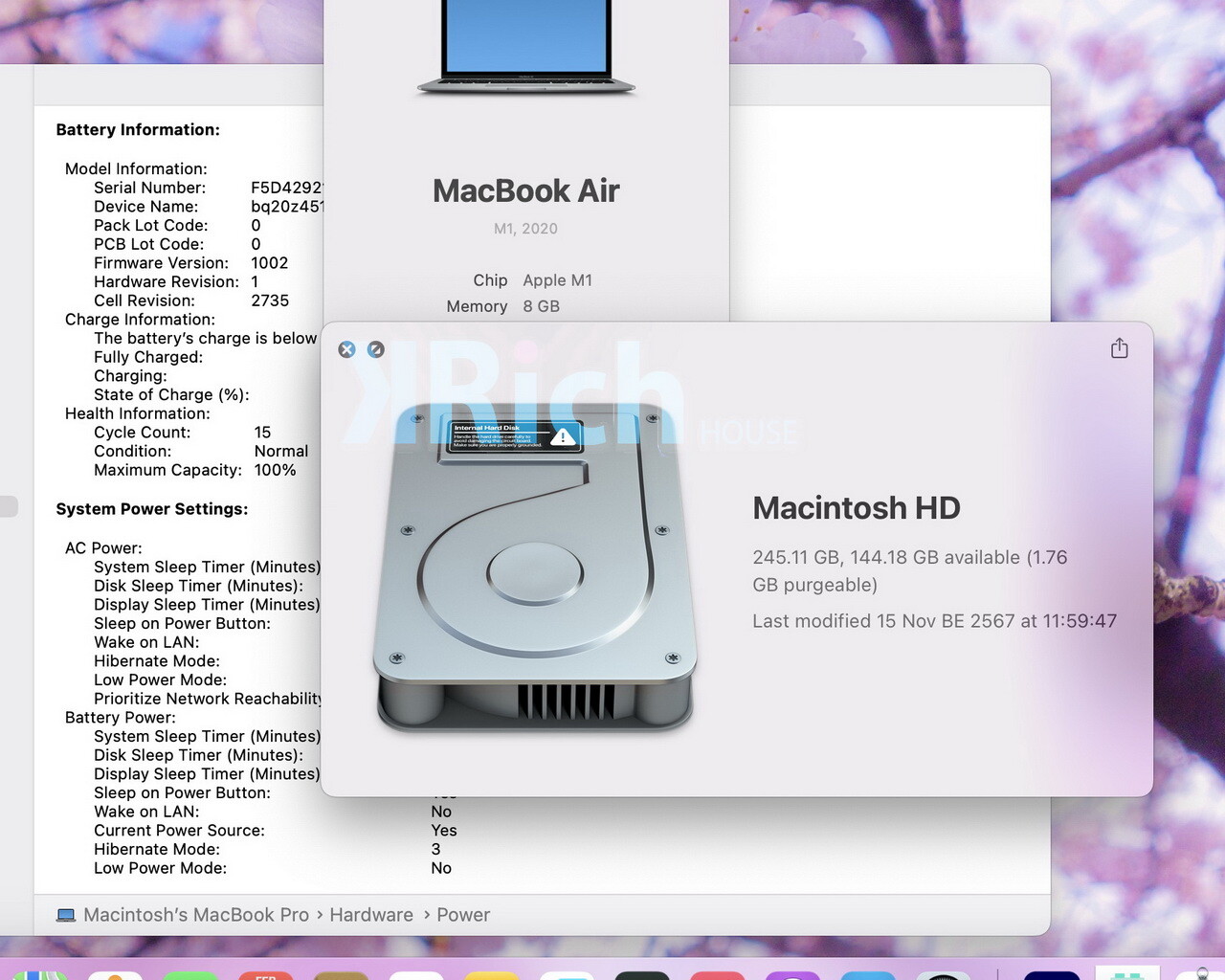
Task: Click the 'System Power Settings:' heading
Action: (x=151, y=509)
